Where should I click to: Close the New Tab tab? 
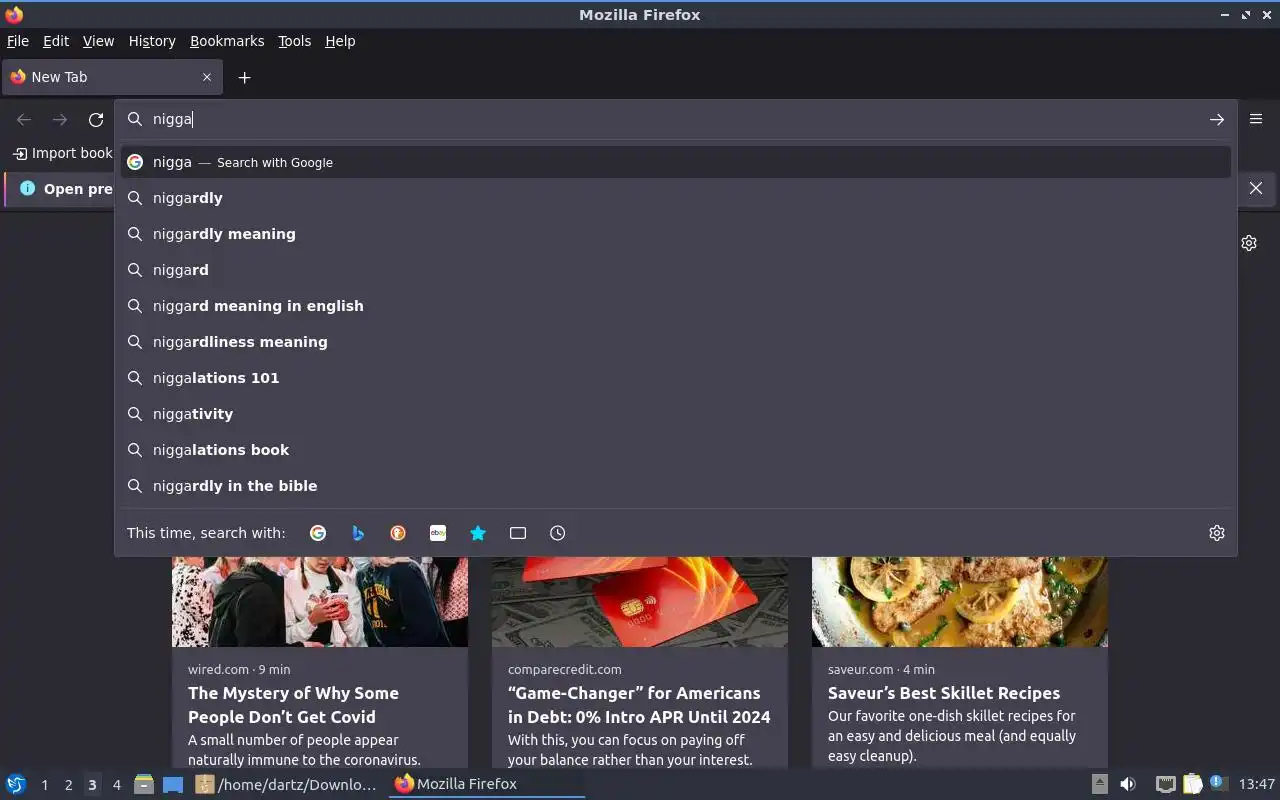coord(207,77)
